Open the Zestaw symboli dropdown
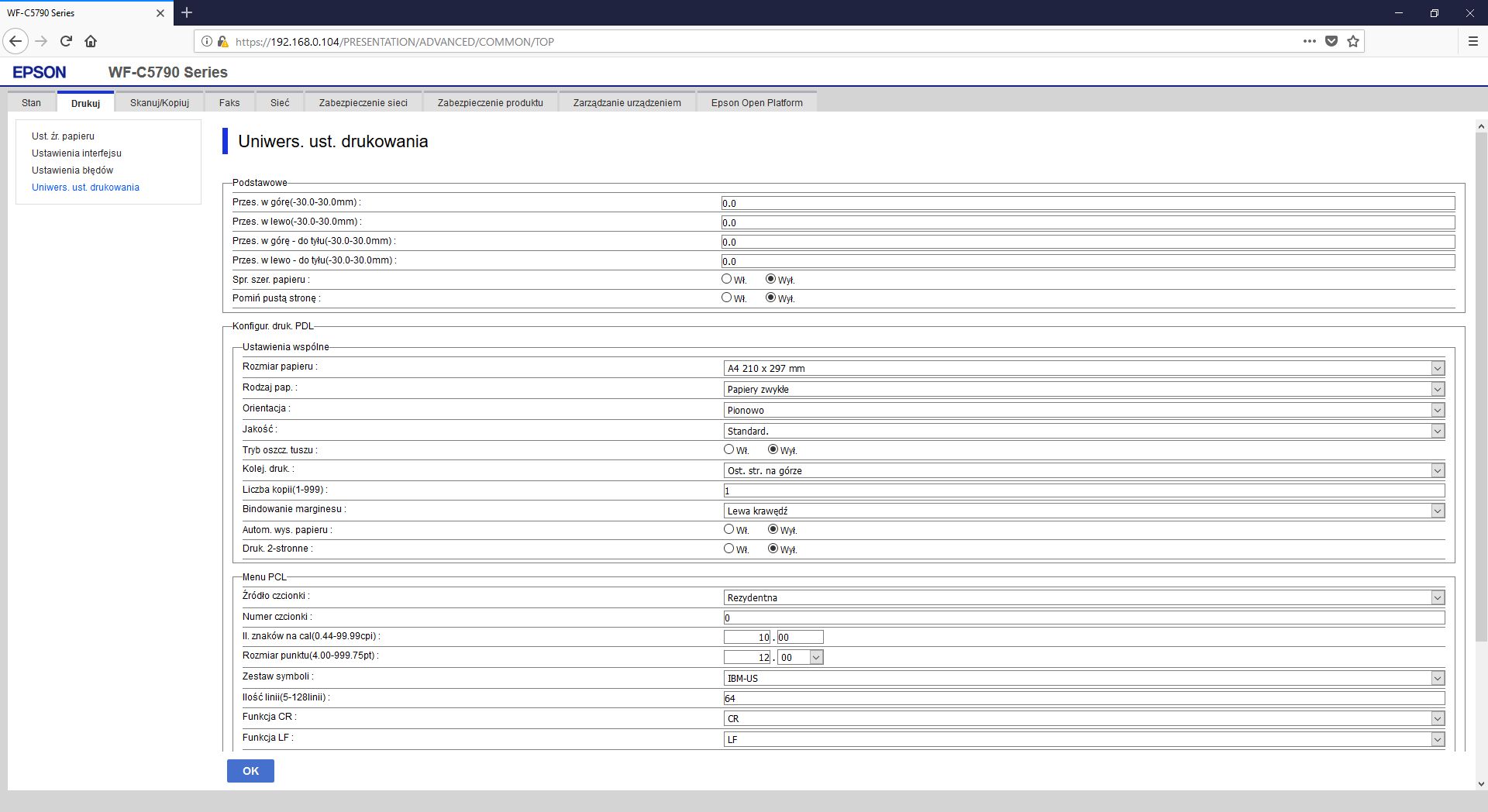Viewport: 1488px width, 812px height. [1084, 678]
